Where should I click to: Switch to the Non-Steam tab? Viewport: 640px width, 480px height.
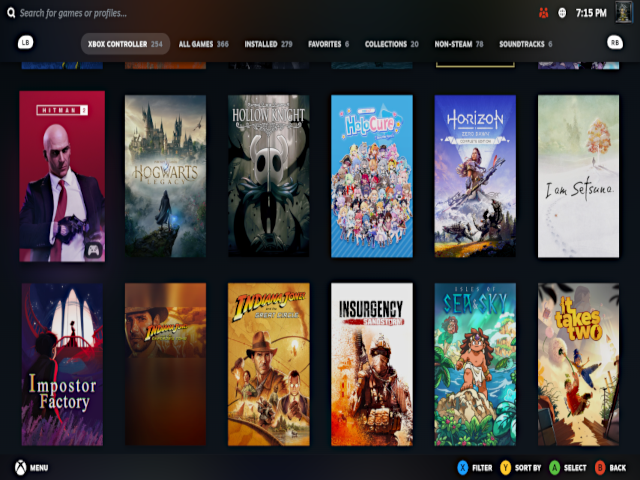(x=459, y=44)
